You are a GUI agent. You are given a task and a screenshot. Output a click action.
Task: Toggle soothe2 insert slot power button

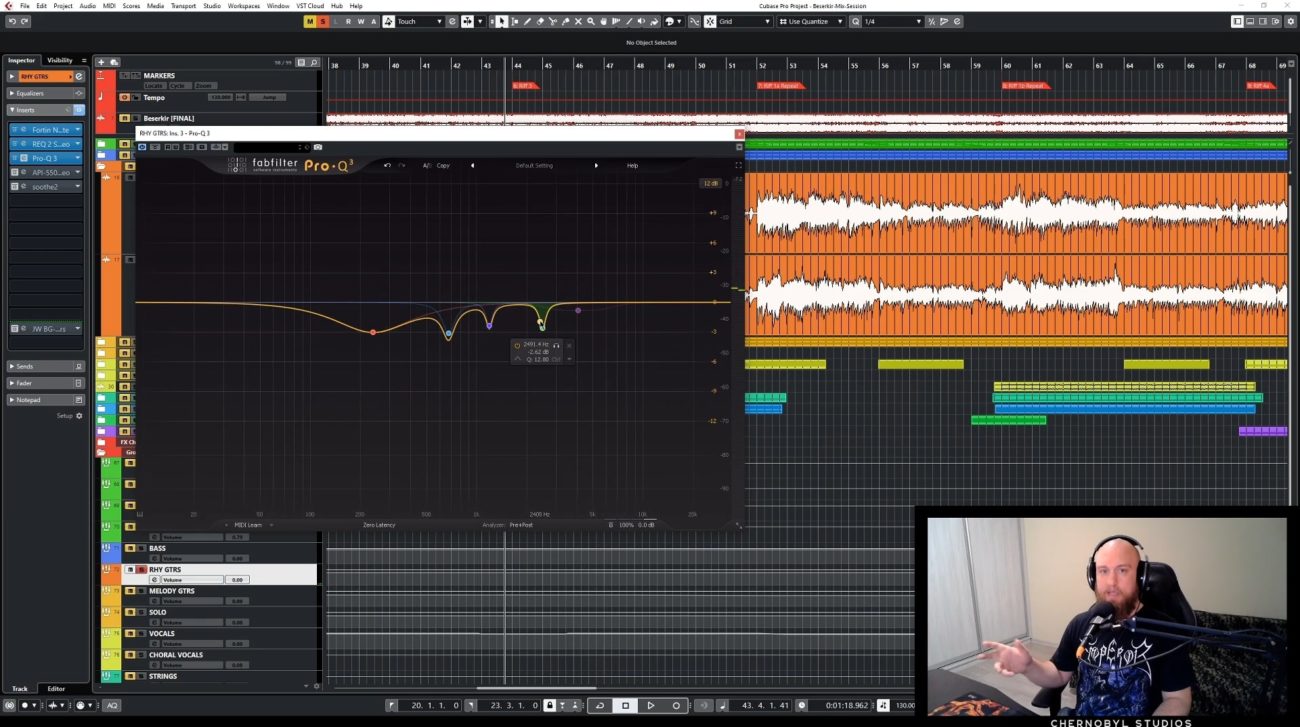click(14, 186)
